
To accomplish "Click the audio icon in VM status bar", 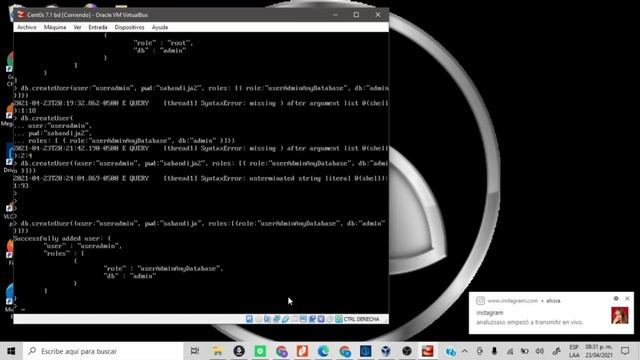I will pyautogui.click(x=267, y=319).
